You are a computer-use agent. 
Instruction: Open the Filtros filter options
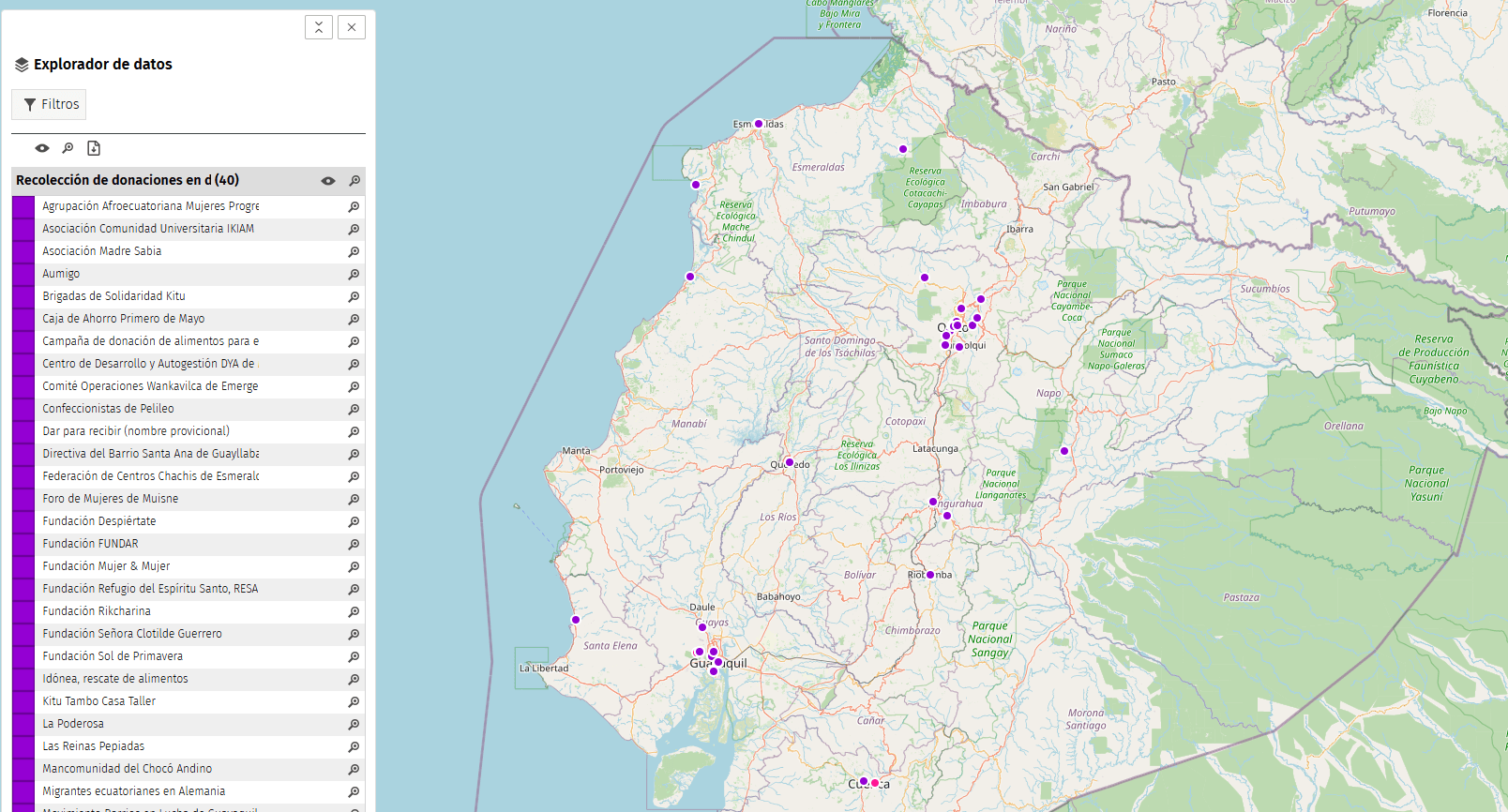tap(49, 104)
